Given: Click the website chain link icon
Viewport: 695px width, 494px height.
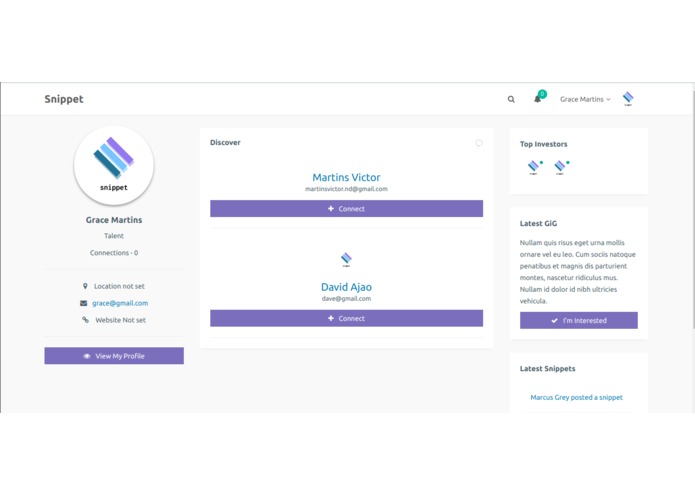Looking at the screenshot, I should [x=85, y=319].
